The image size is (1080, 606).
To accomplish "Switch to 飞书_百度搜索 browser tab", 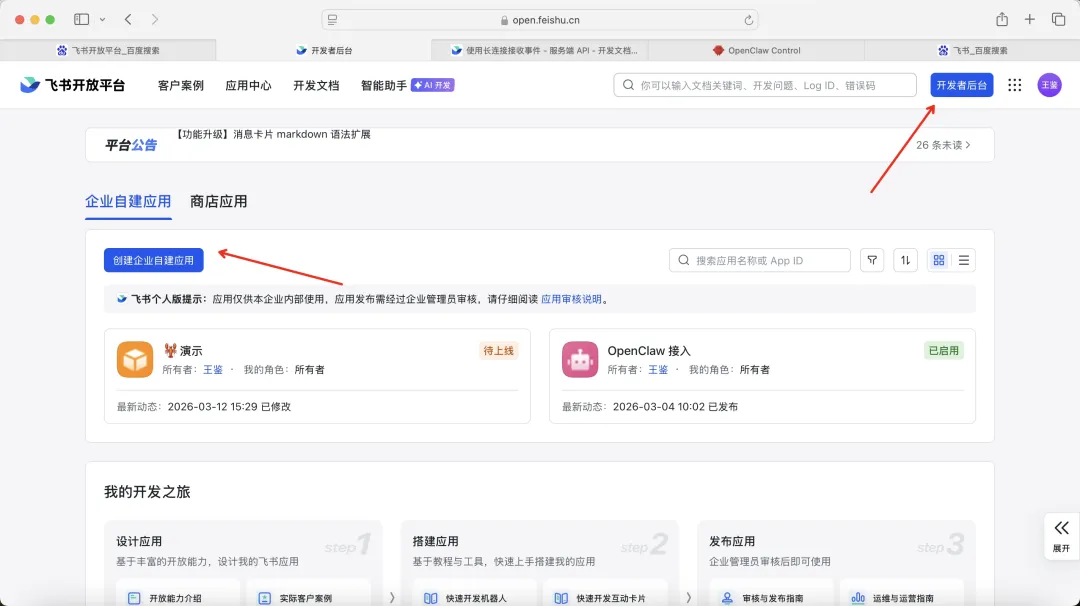I will coord(972,50).
